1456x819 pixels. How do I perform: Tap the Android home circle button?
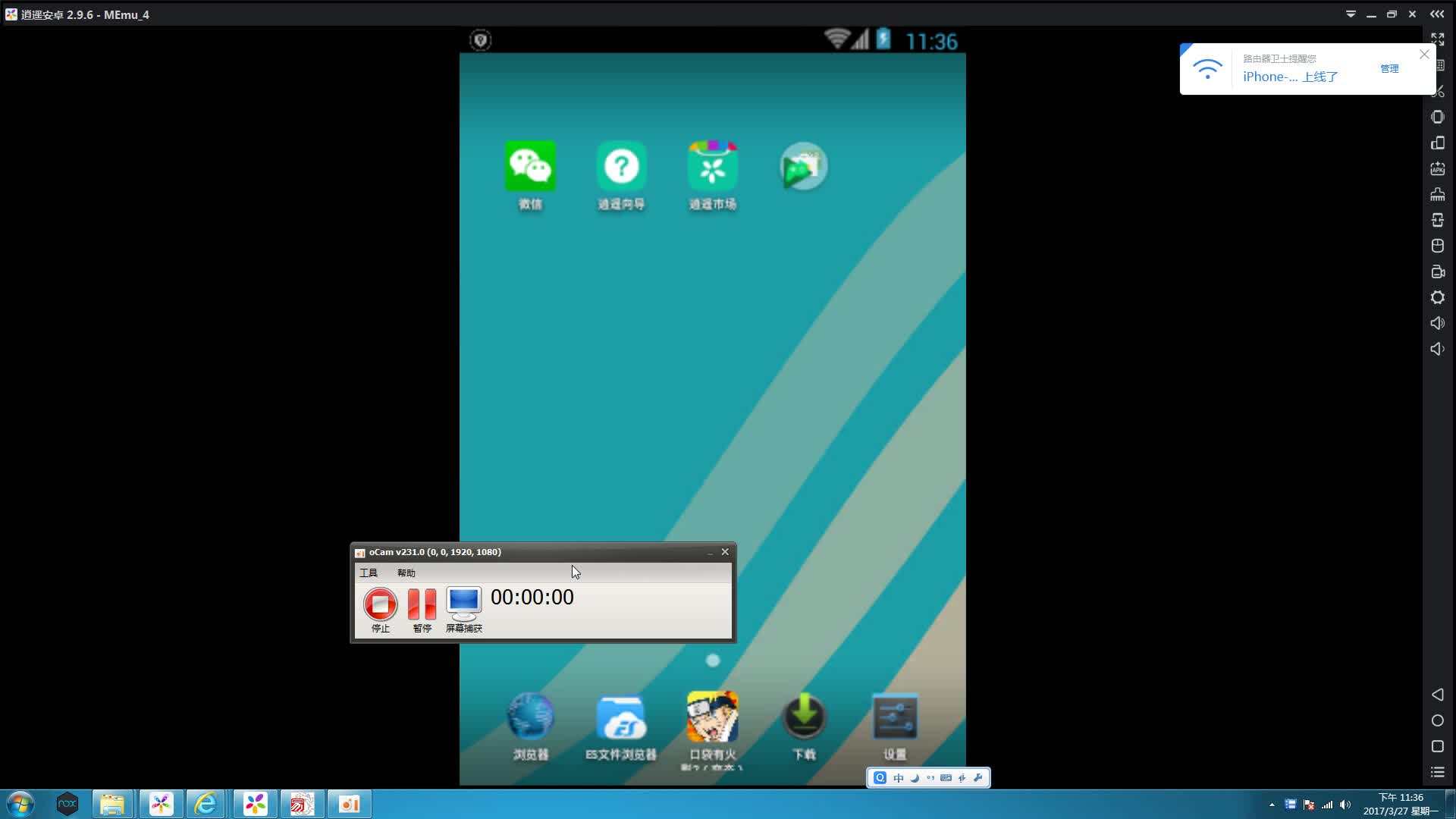[x=1437, y=720]
